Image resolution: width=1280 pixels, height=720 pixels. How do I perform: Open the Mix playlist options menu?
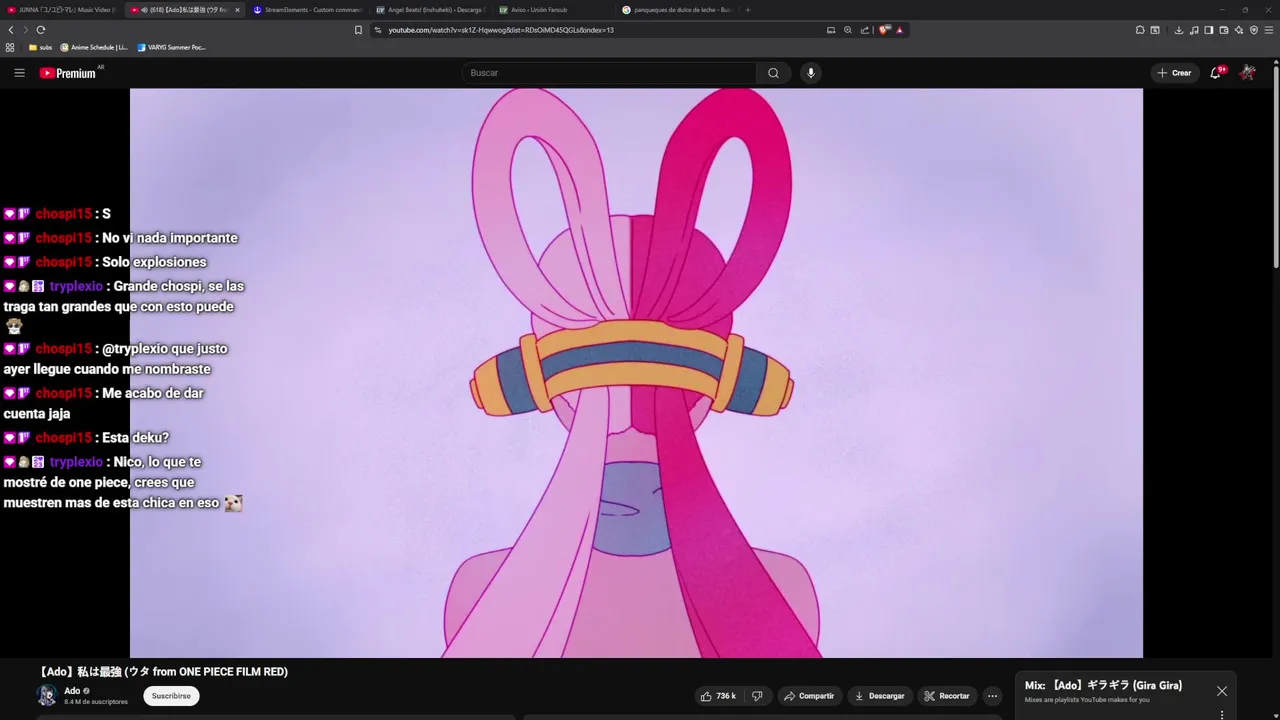pos(1222,714)
